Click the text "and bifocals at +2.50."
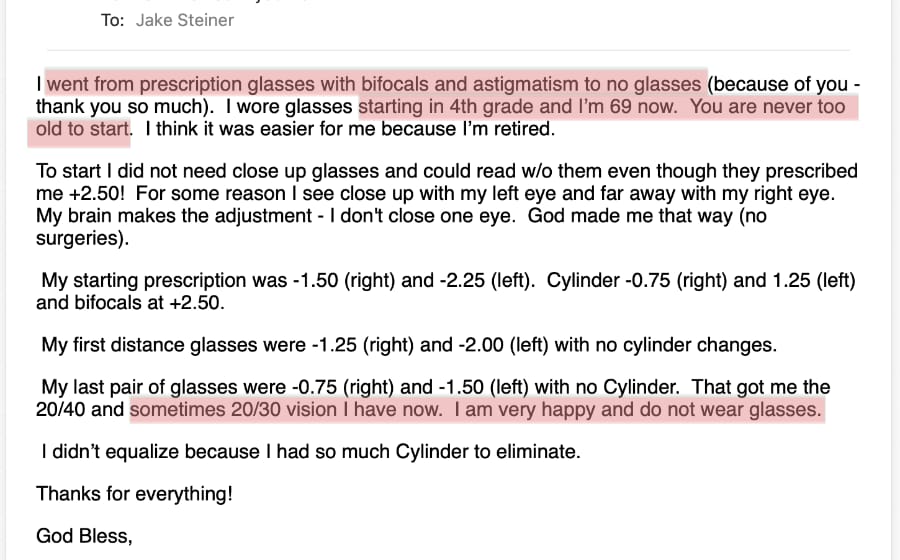The image size is (900, 560). [x=130, y=303]
